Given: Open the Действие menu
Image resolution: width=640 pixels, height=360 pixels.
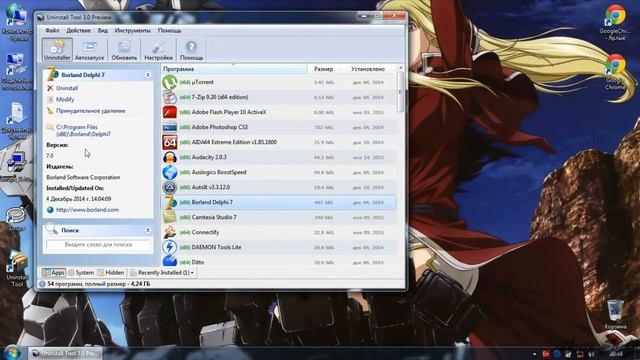Looking at the screenshot, I should [x=78, y=31].
